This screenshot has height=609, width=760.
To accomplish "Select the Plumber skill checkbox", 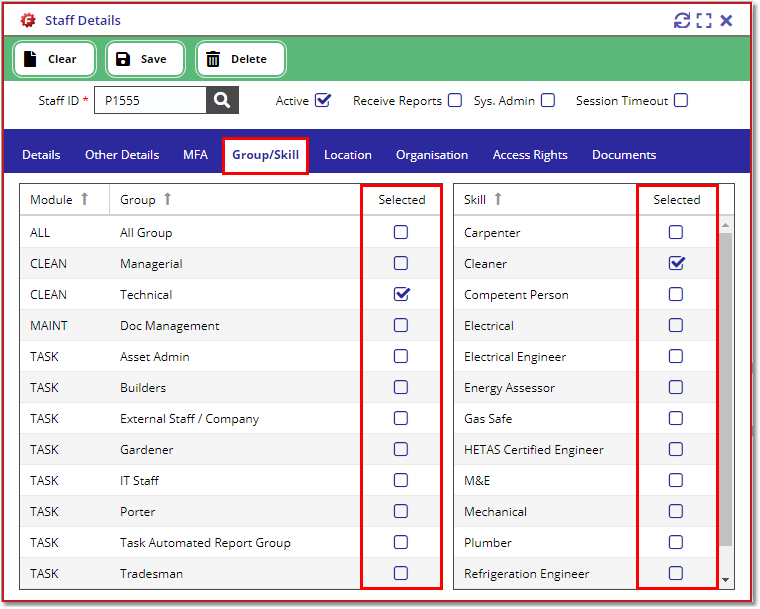I will coord(676,542).
